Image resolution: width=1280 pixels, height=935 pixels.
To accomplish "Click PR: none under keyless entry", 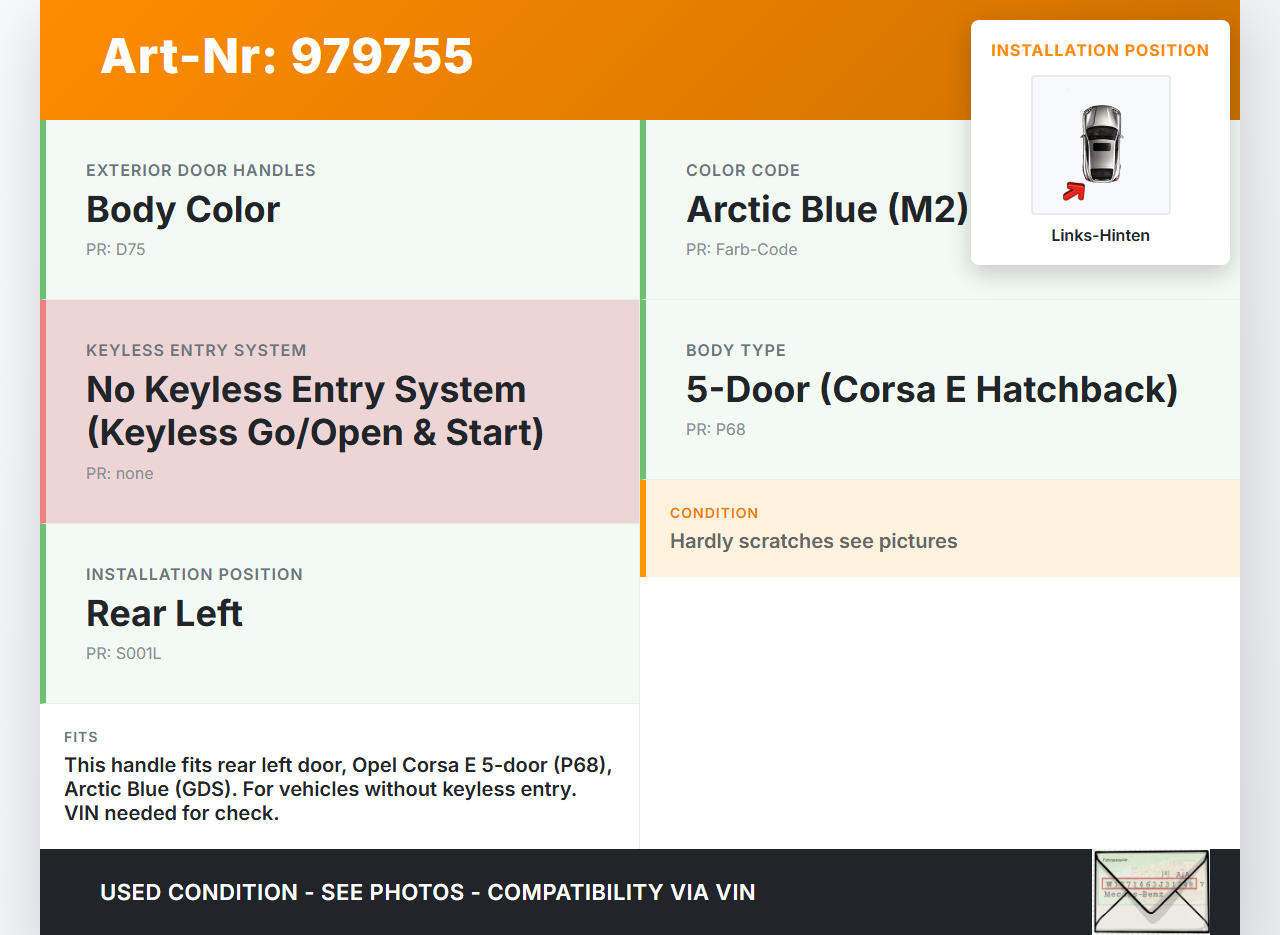I will 120,474.
